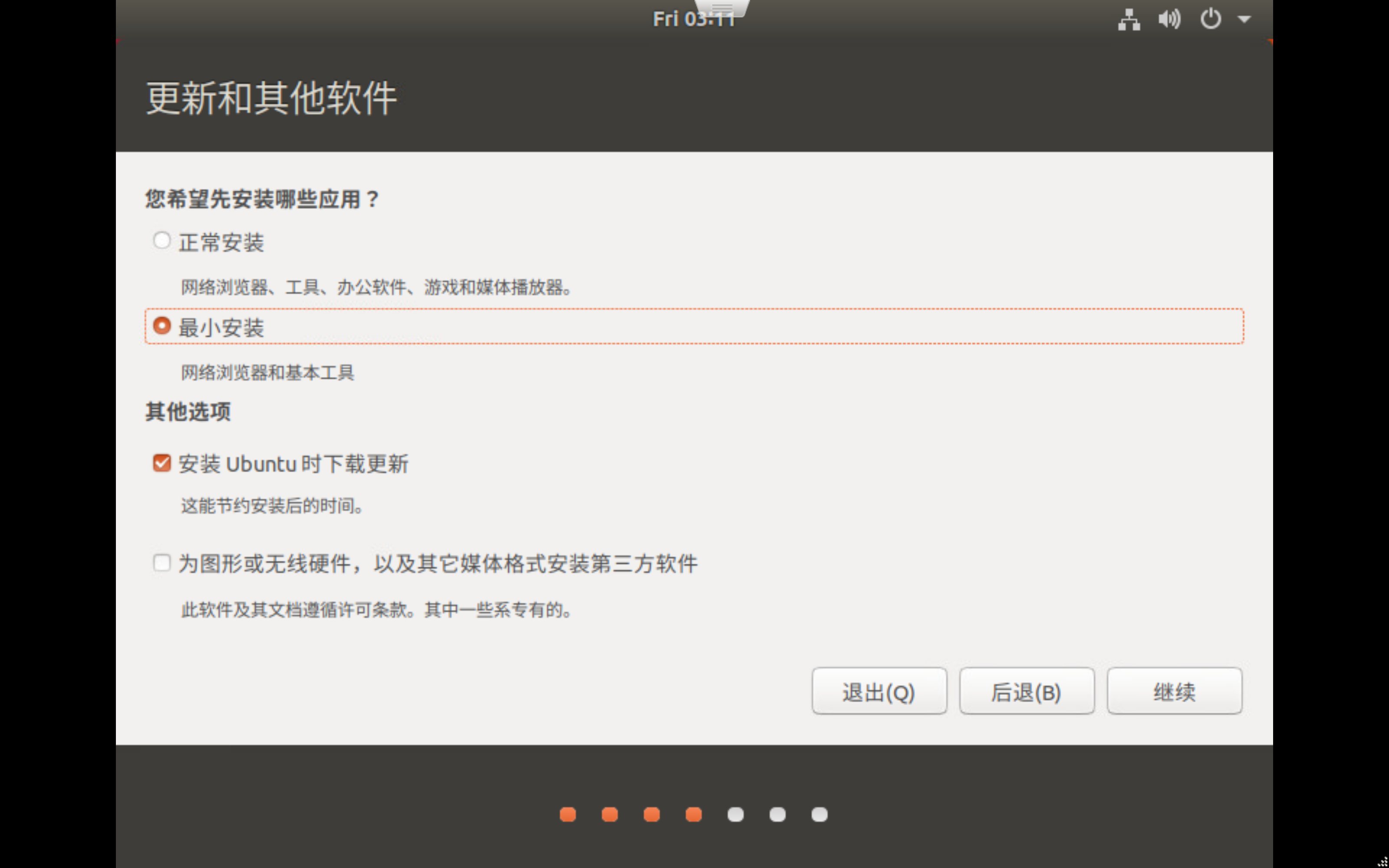The image size is (1389, 868).
Task: Click the fifth white progress dot
Action: [x=735, y=814]
